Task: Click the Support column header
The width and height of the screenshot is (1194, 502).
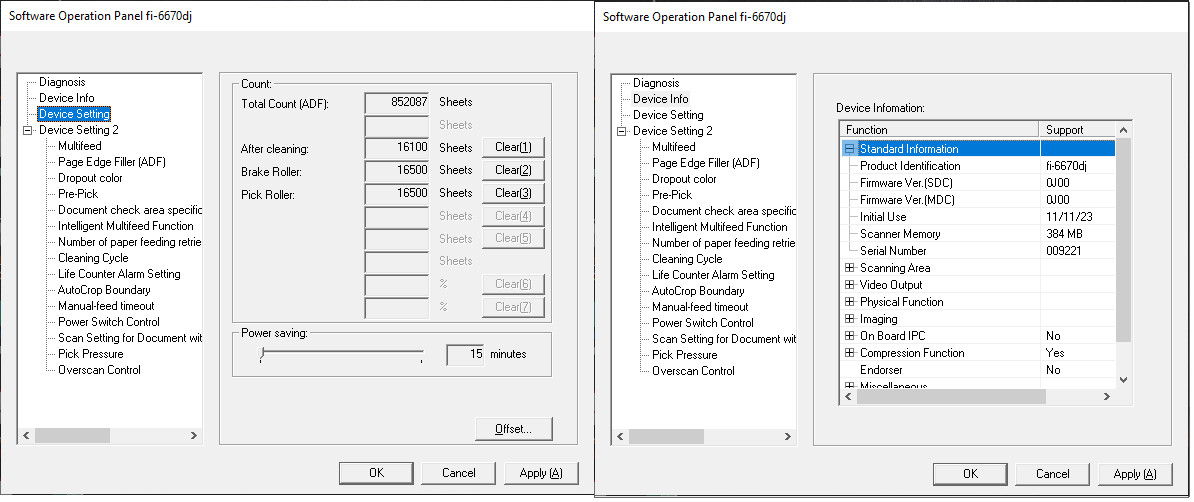Action: 1077,129
